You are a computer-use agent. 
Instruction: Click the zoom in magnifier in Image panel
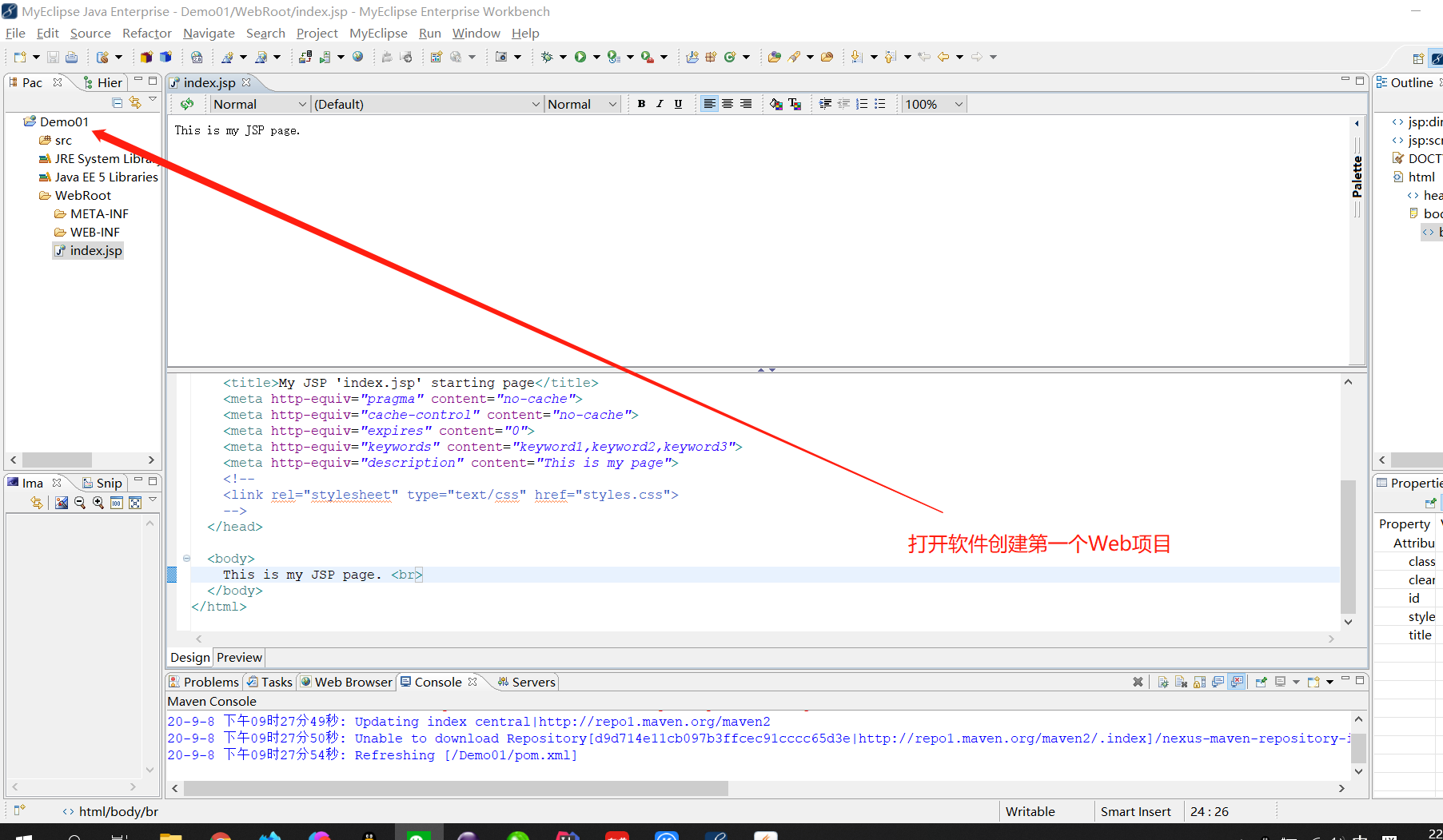tap(98, 503)
